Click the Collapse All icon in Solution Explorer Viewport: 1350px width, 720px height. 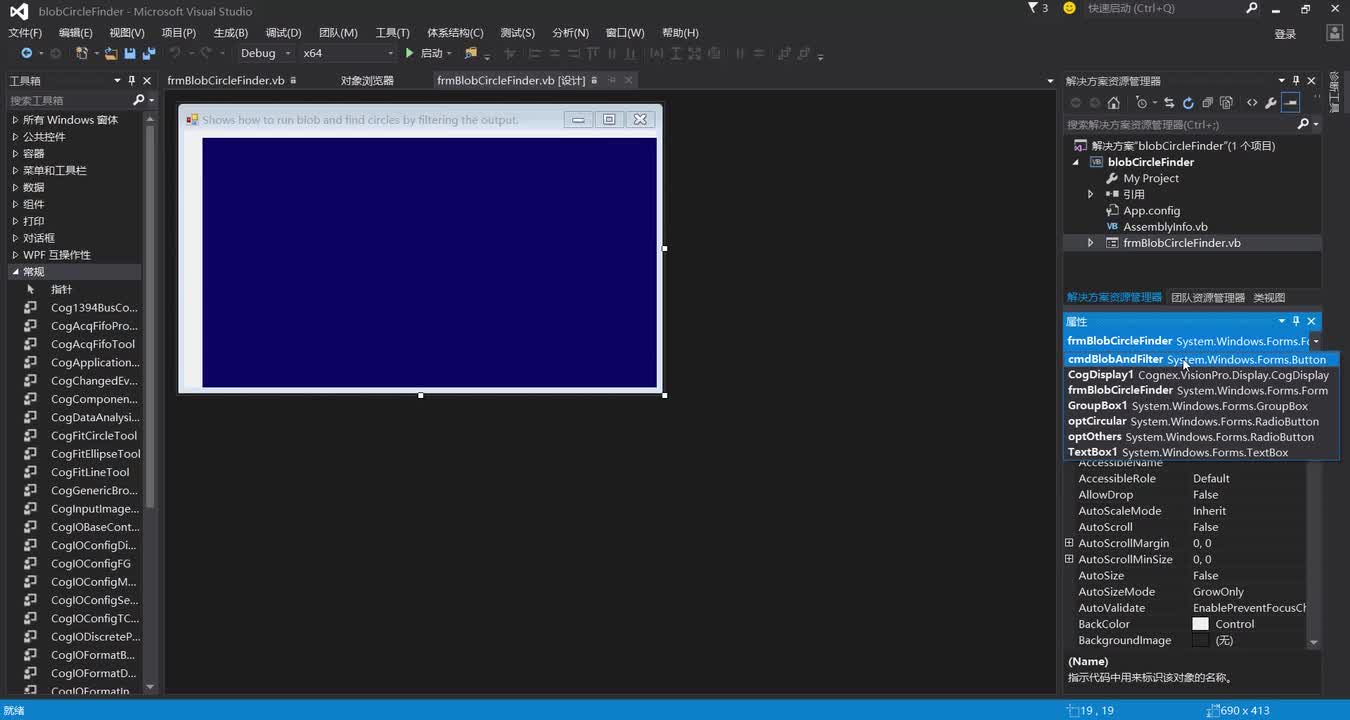(1207, 103)
